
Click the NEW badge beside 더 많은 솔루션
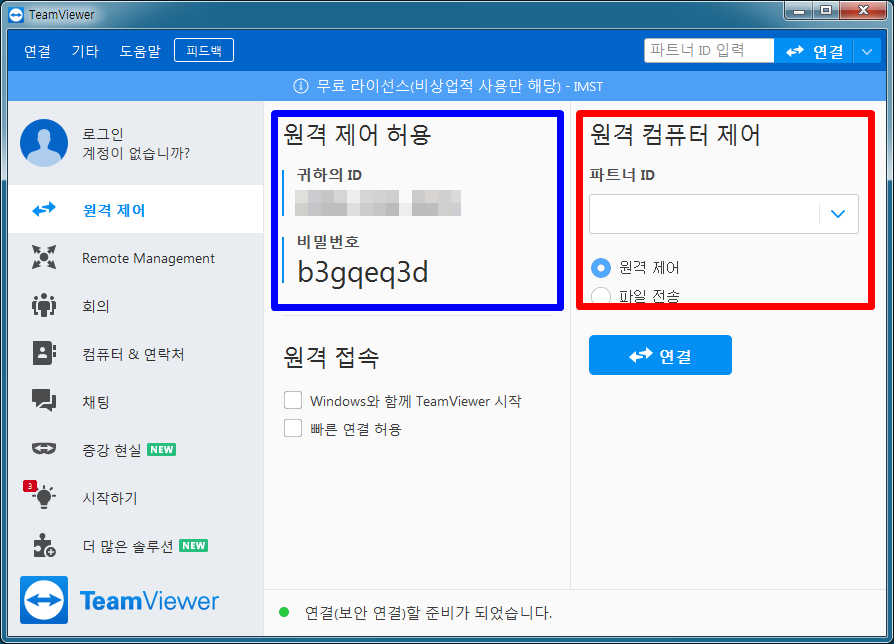[194, 545]
